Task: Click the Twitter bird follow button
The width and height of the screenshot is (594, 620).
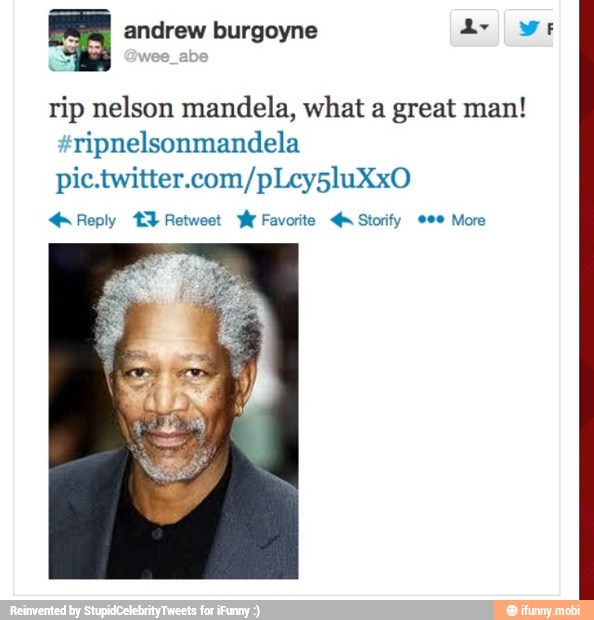Action: (529, 28)
